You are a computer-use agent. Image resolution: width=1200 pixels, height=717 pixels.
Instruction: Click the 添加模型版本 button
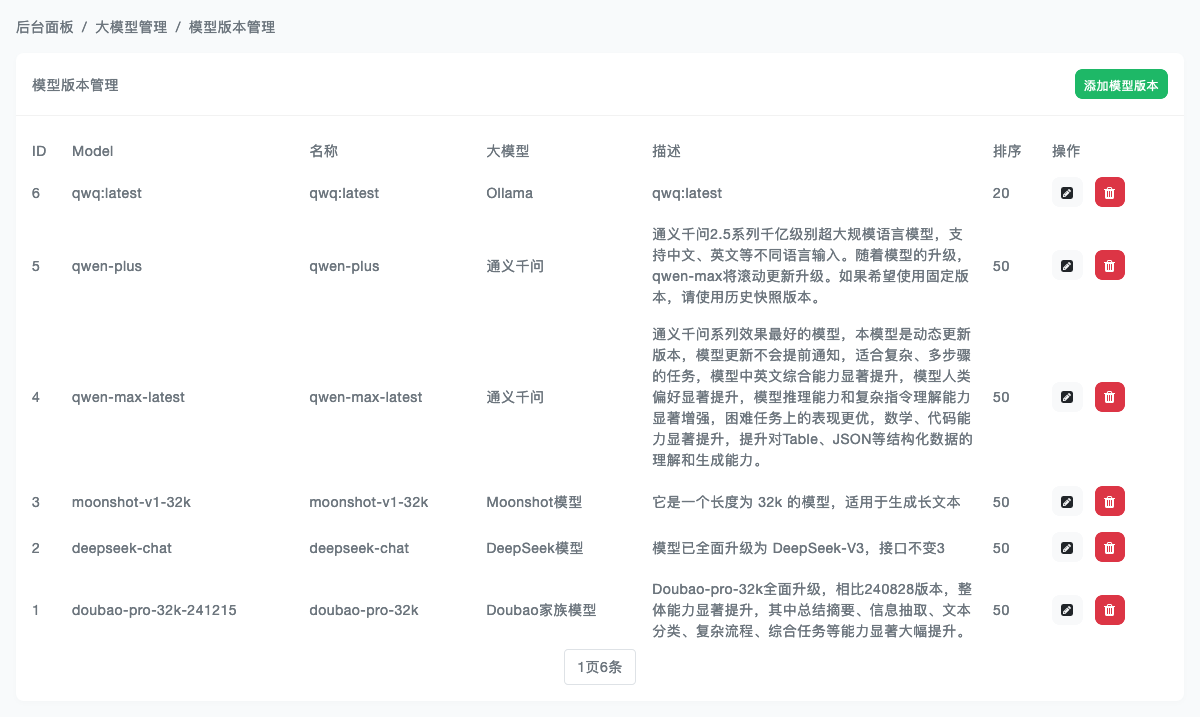(x=1121, y=85)
